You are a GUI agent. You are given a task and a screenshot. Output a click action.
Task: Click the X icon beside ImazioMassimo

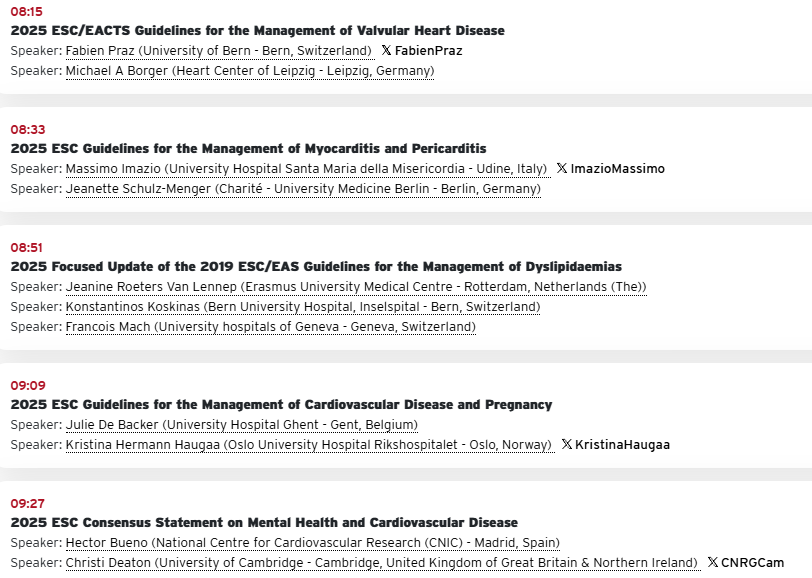coord(562,169)
